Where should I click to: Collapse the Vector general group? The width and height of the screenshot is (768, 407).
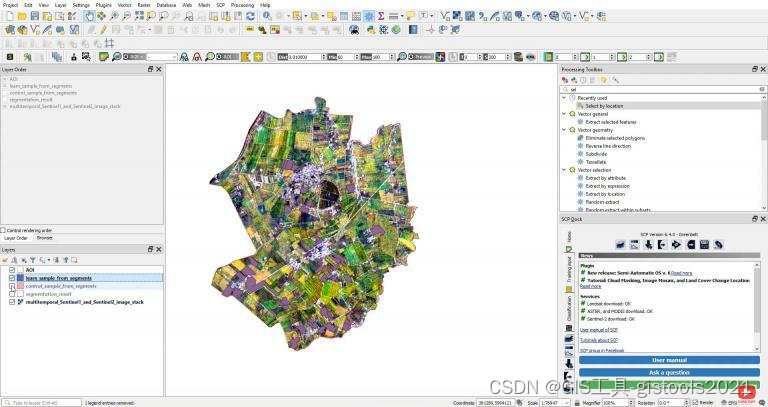click(x=564, y=114)
